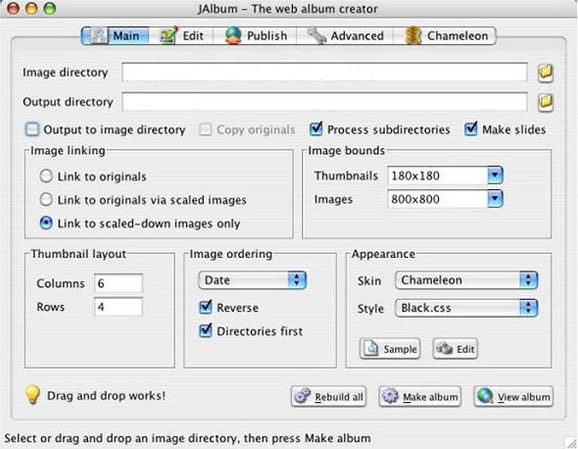Viewport: 578px width, 449px height.
Task: Close the JAlbum window with red button
Action: click(x=13, y=8)
